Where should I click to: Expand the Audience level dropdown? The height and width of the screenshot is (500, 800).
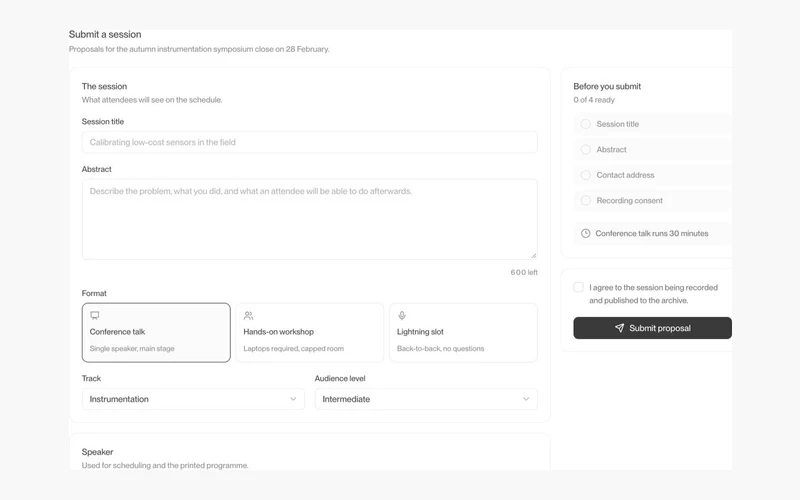tap(426, 399)
